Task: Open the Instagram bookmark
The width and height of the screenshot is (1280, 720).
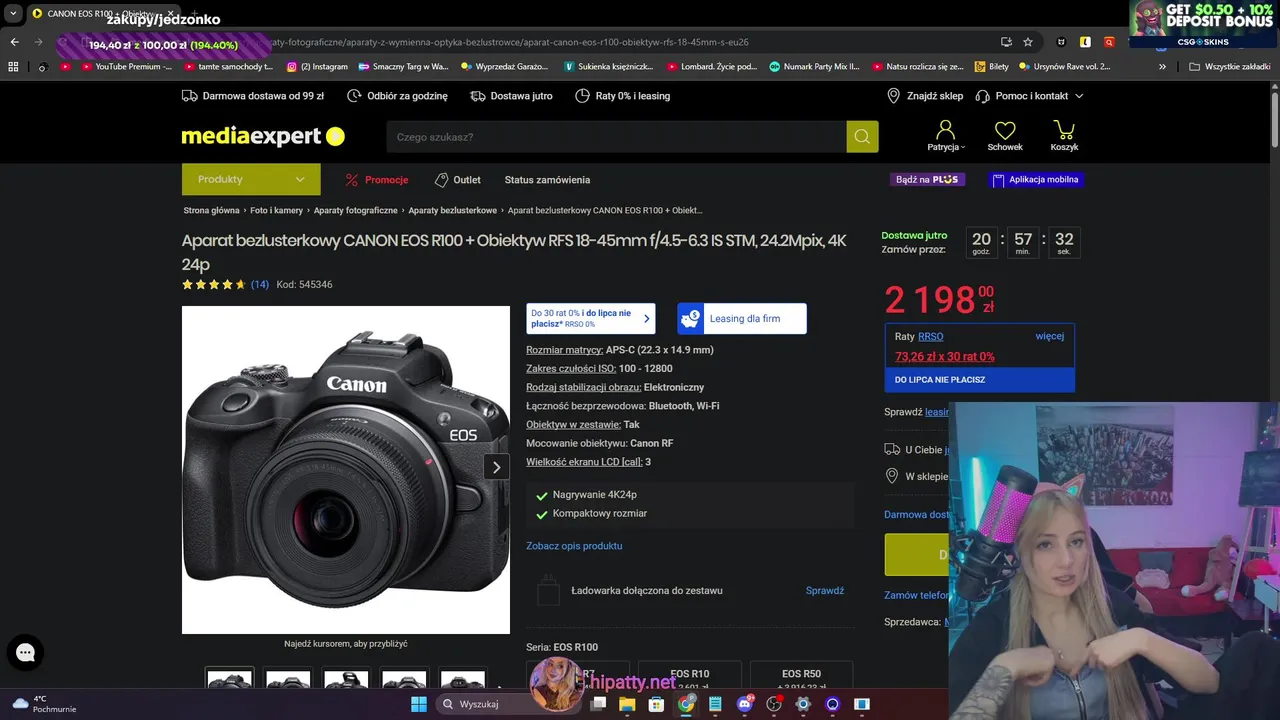Action: [x=317, y=67]
